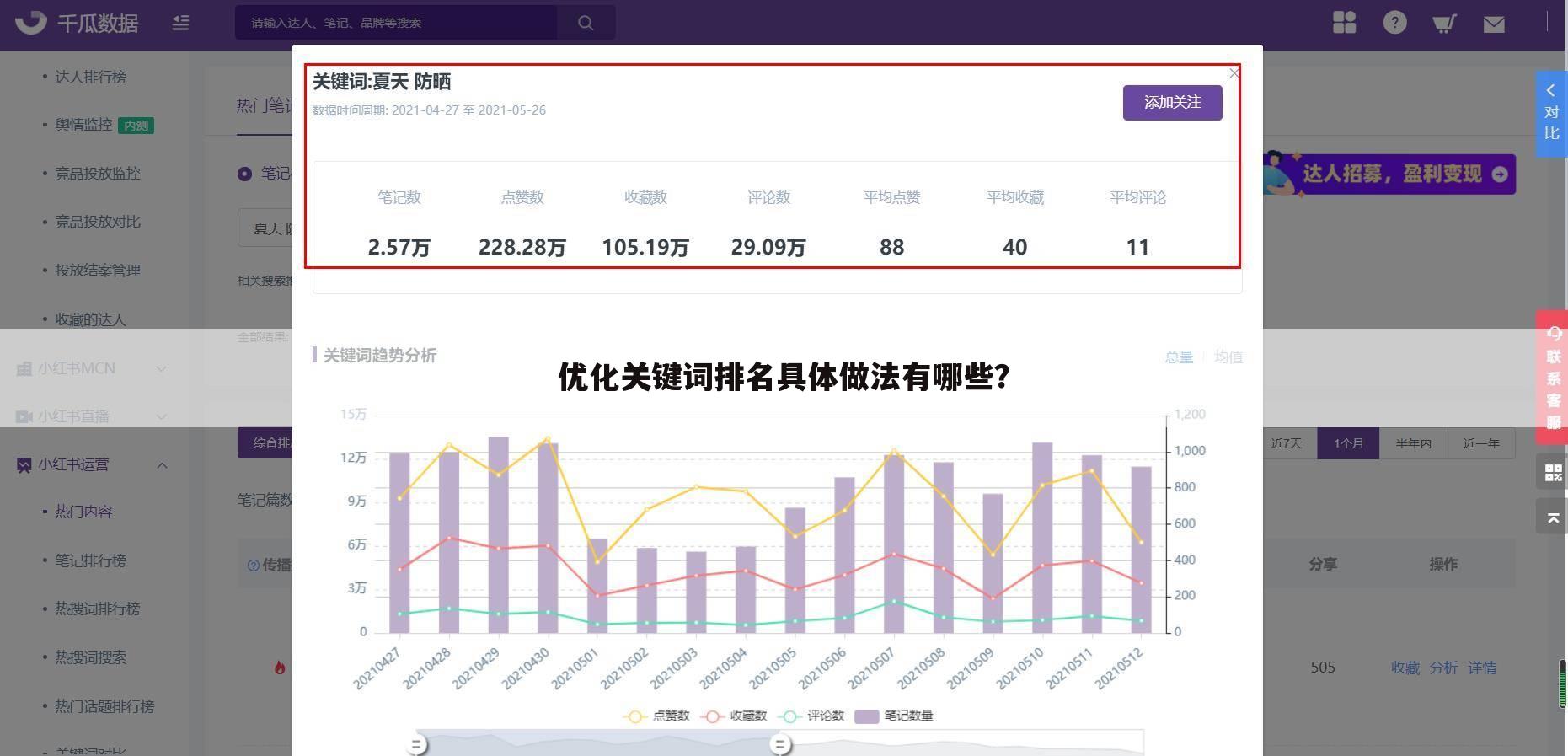Focus the search box for 达人、笔记、品牌
Image resolution: width=1568 pixels, height=756 pixels.
pos(396,23)
